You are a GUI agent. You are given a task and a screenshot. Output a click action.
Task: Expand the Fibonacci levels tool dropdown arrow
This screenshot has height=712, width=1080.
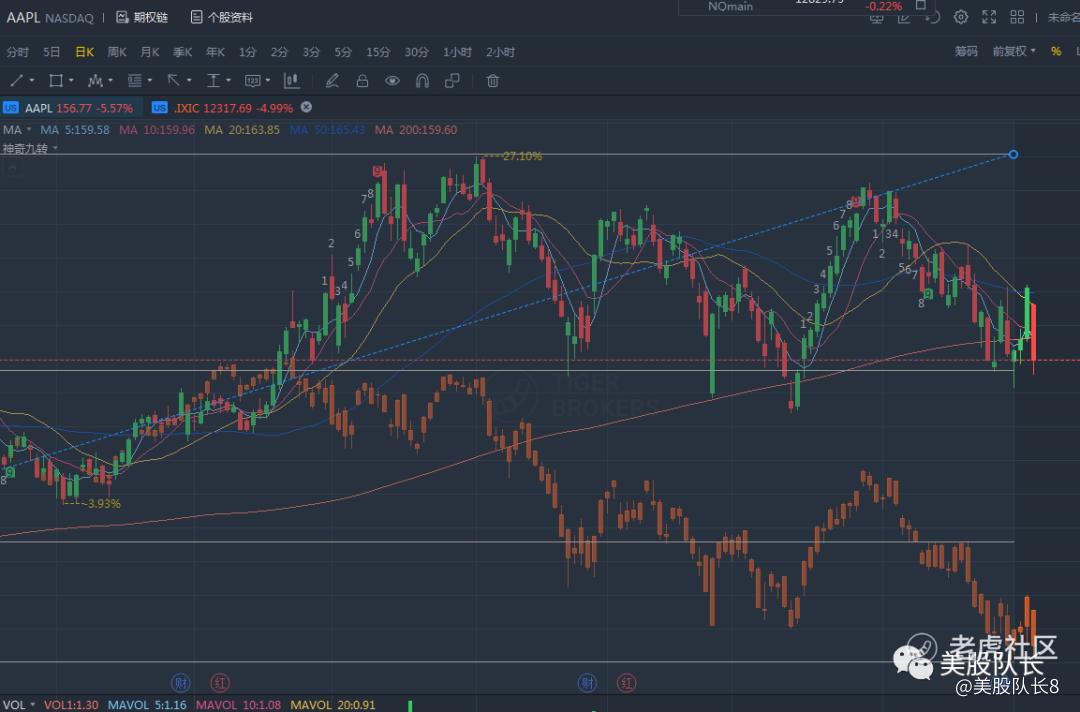tap(149, 81)
